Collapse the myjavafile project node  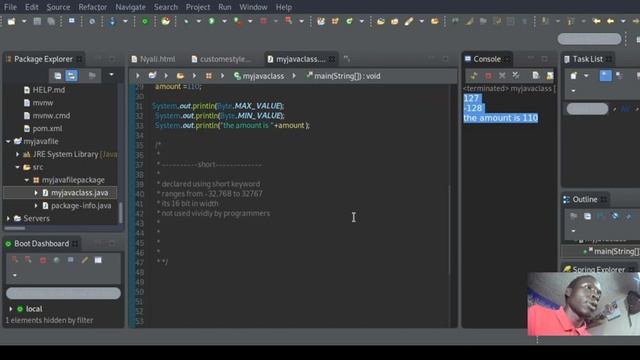8,141
